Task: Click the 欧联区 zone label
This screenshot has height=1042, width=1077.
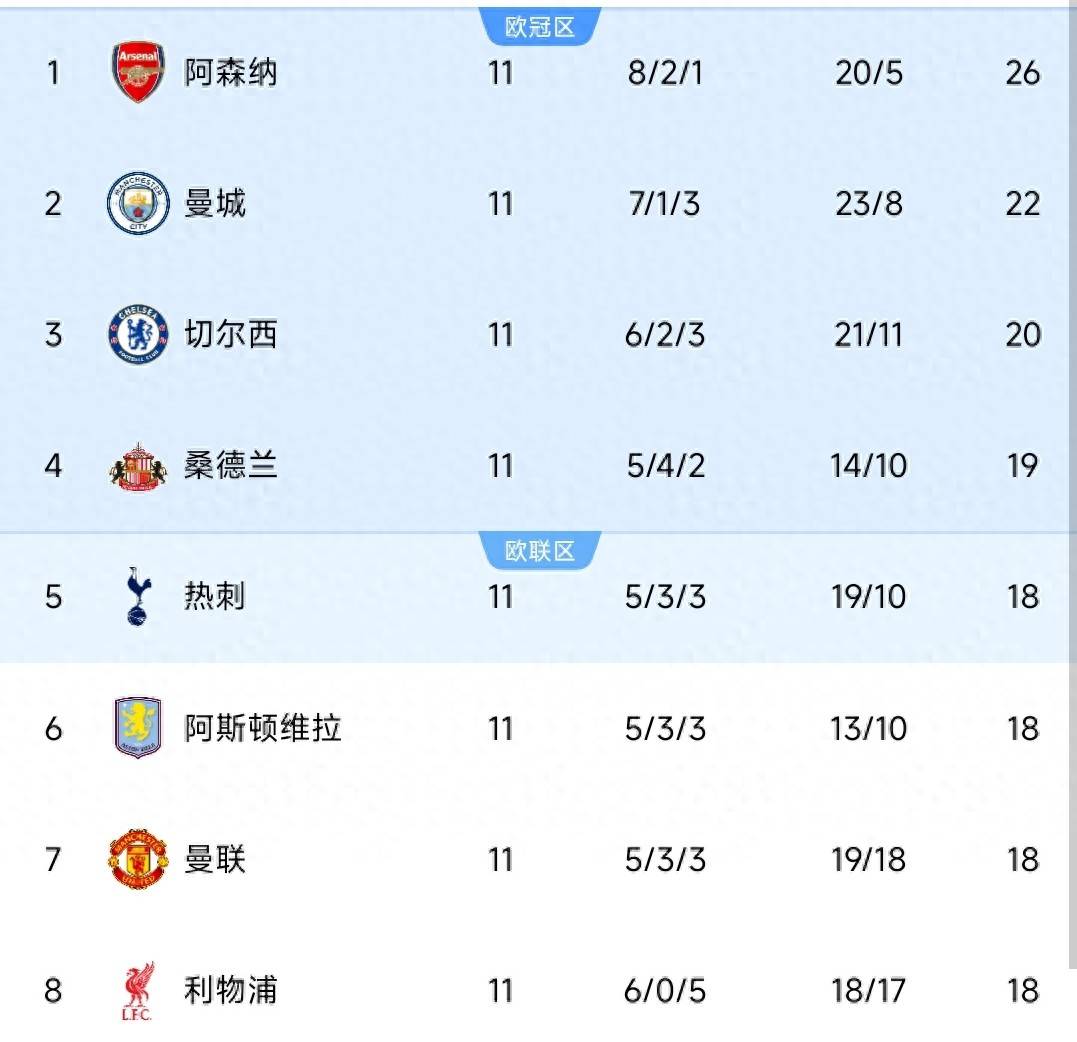Action: [540, 551]
